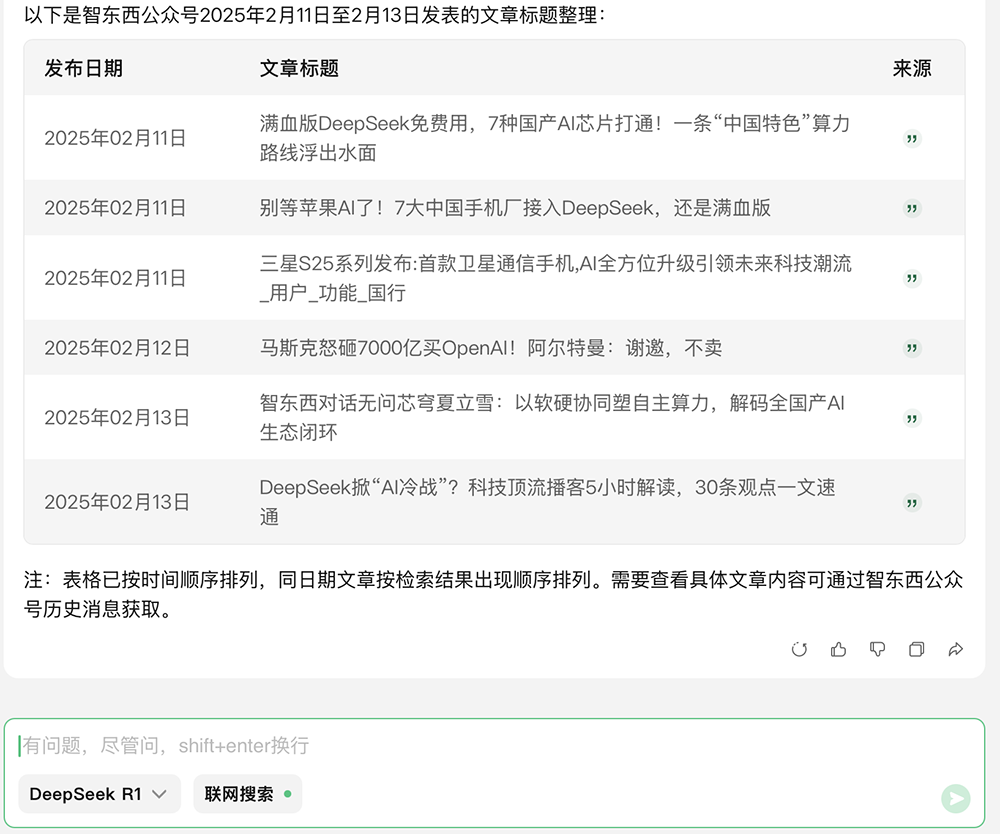Screen dimensions: 1000x834
Task: Click the regenerate response icon
Action: click(x=799, y=650)
